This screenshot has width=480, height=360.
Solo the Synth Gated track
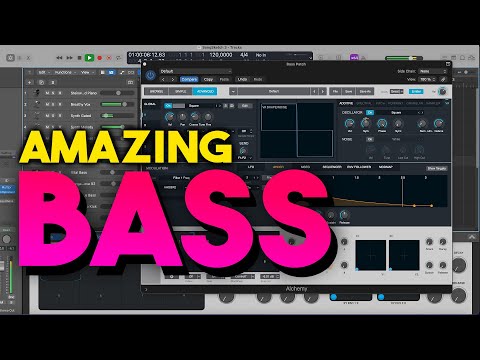click(x=53, y=116)
